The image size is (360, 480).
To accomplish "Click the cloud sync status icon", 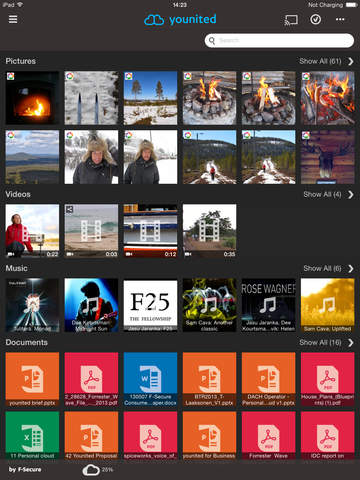I will tap(91, 470).
